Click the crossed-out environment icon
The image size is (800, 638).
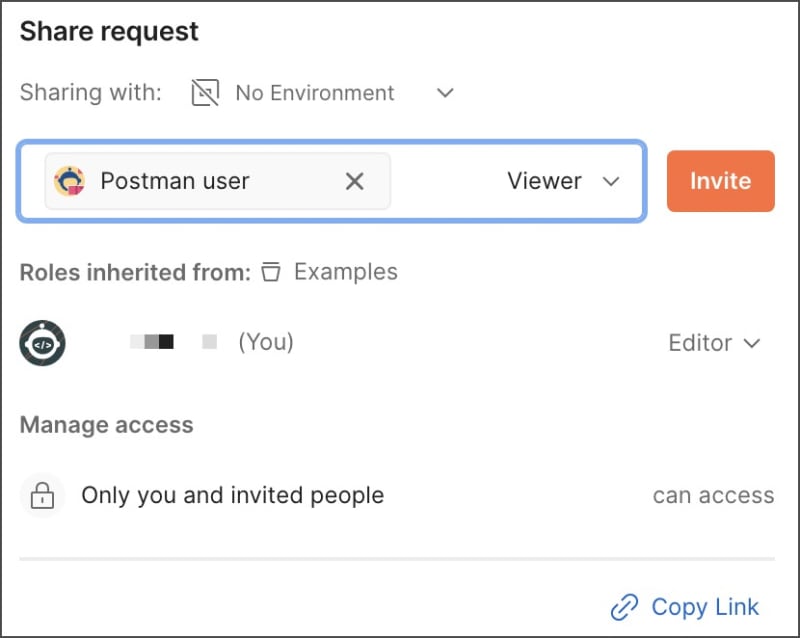click(x=203, y=92)
